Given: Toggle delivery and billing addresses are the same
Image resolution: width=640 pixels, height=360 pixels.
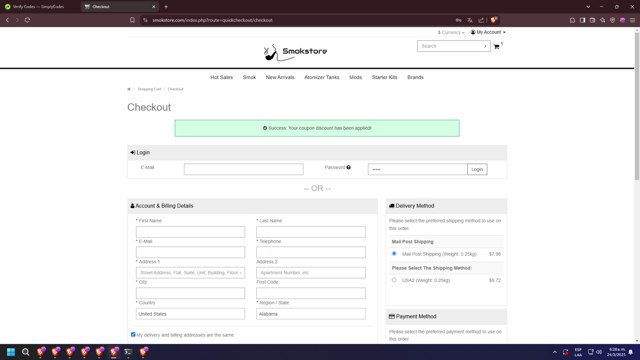Looking at the screenshot, I should [x=133, y=335].
